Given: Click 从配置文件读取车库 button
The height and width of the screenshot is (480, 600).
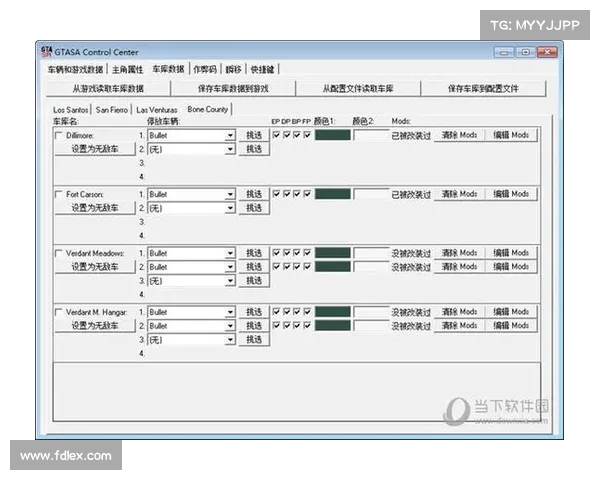Looking at the screenshot, I should pyautogui.click(x=358, y=89).
